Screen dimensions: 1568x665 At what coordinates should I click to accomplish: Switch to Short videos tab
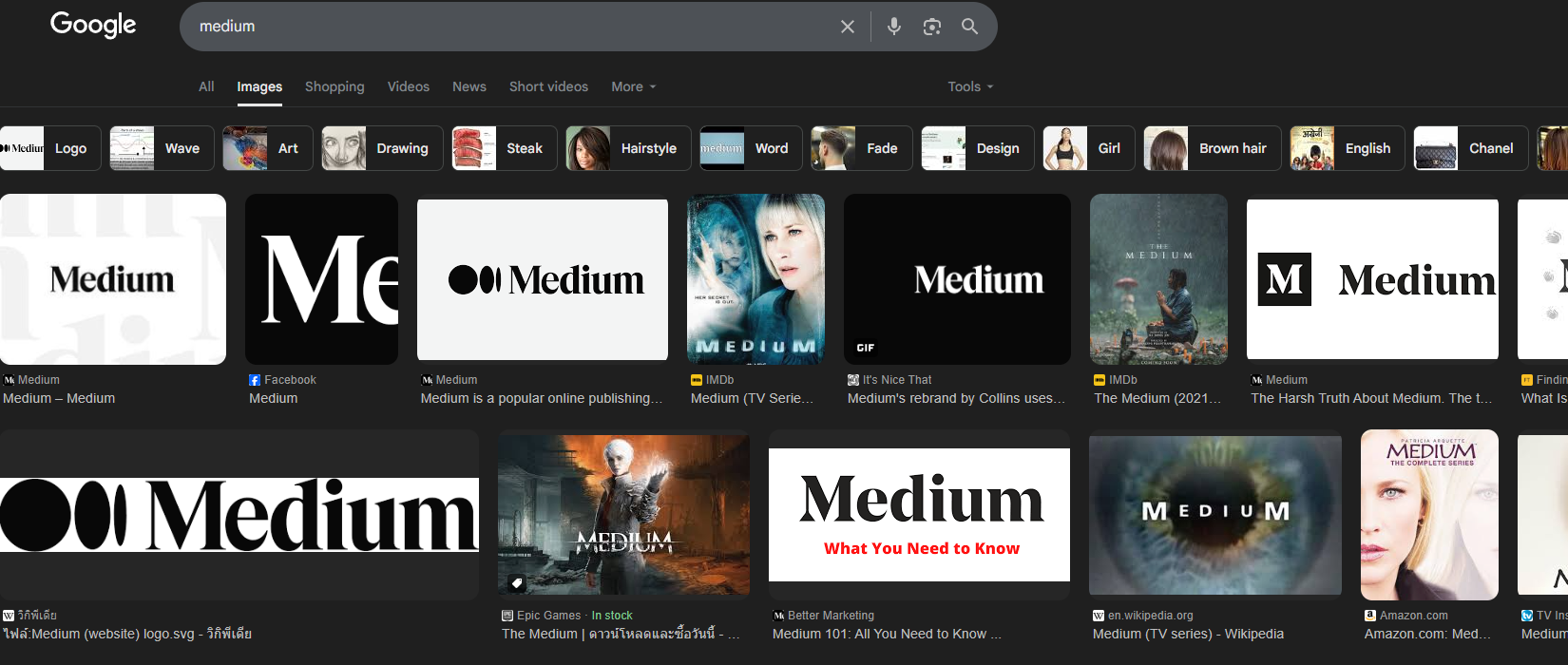tap(548, 86)
